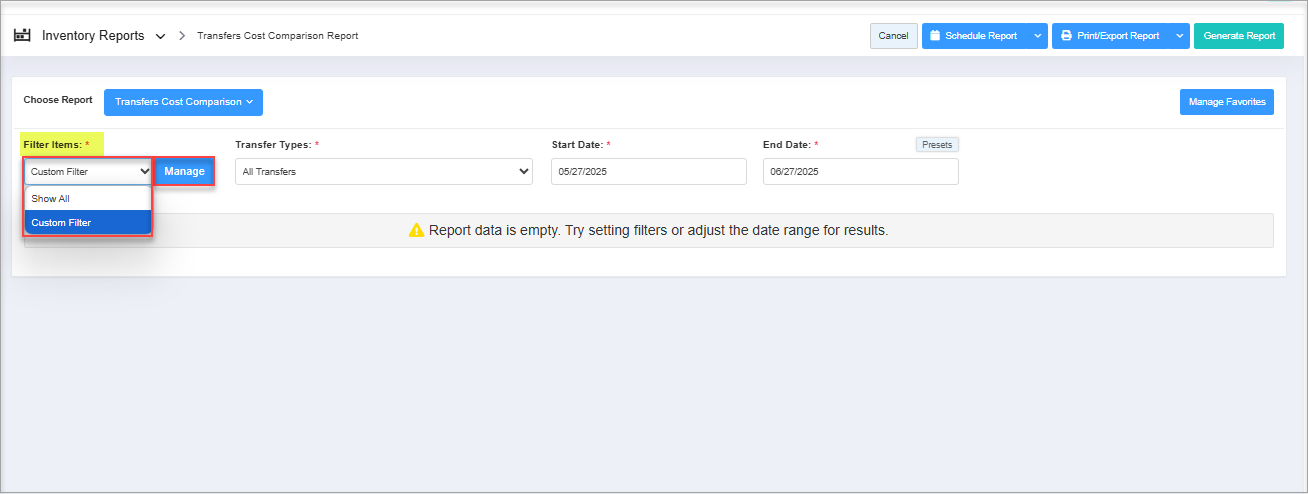Expand the Inventory Reports chevron menu

(x=161, y=37)
